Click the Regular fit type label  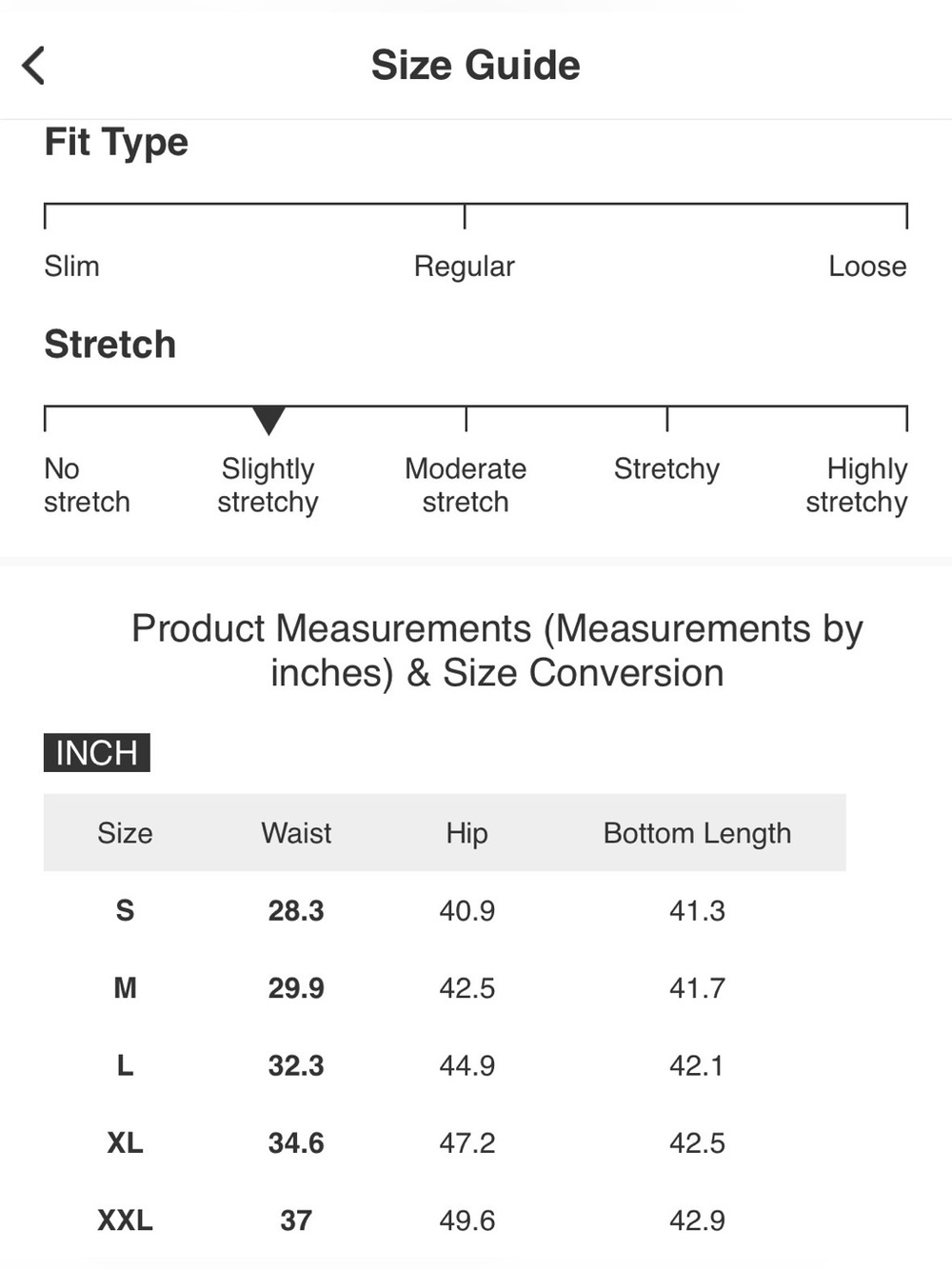click(465, 267)
